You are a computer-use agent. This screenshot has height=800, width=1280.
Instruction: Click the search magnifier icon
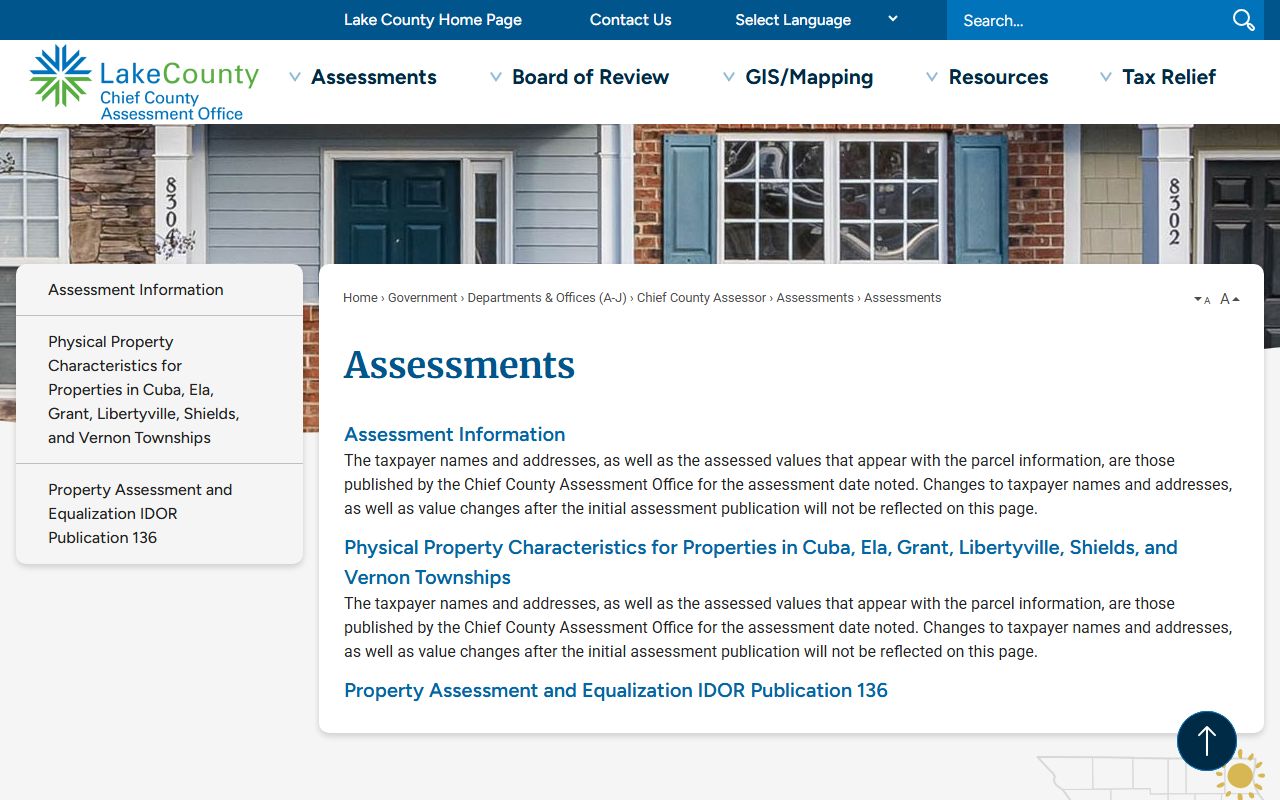(x=1243, y=20)
